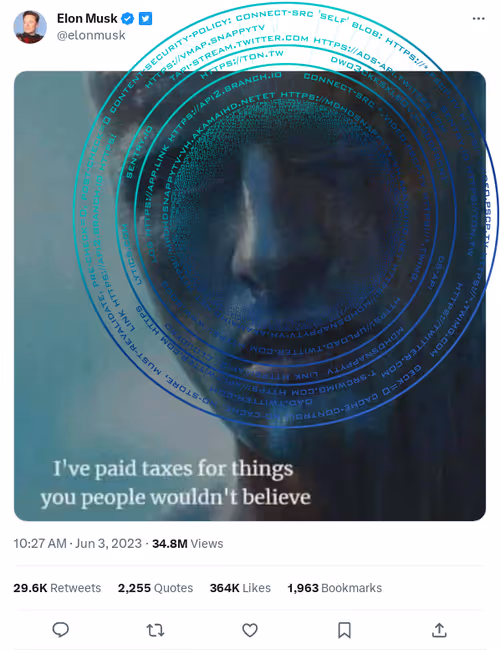500x650 pixels.
Task: Open the @elonmusk handle link
Action: coord(91,35)
